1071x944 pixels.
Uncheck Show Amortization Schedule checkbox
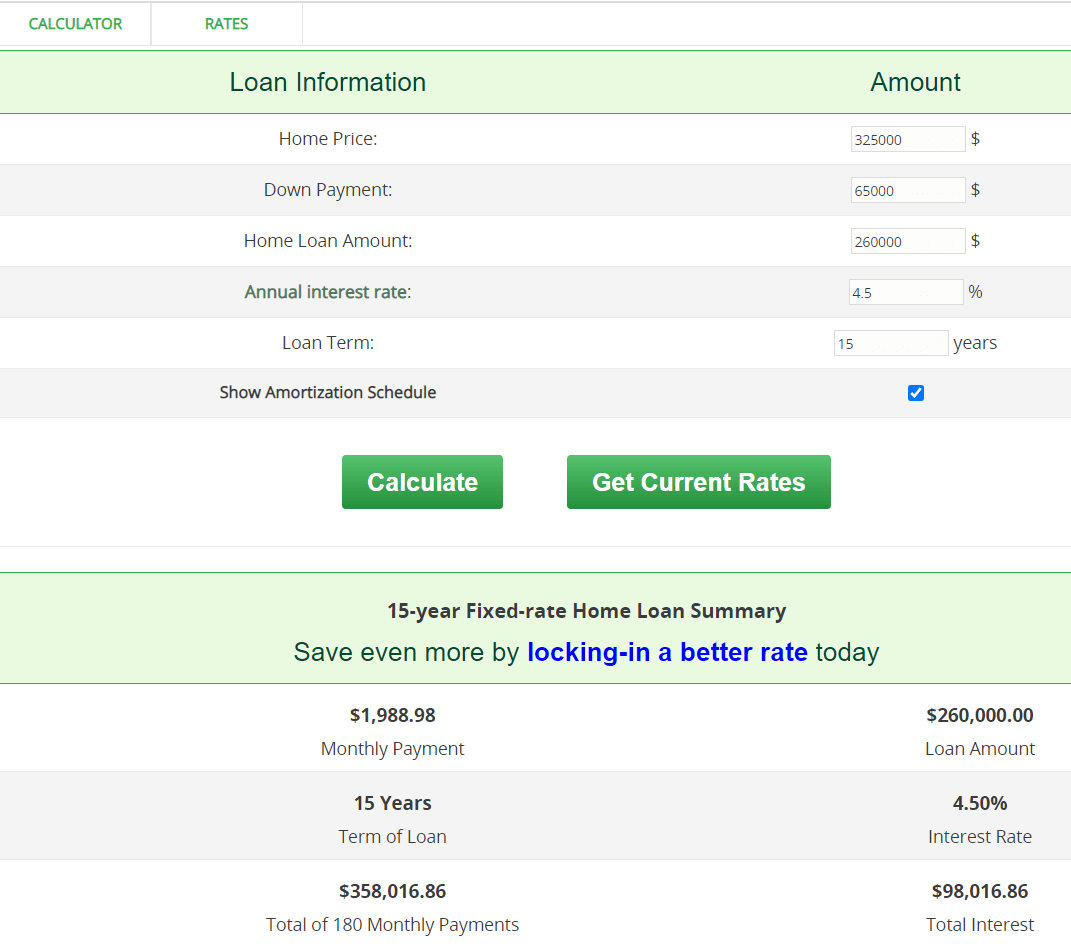(916, 393)
